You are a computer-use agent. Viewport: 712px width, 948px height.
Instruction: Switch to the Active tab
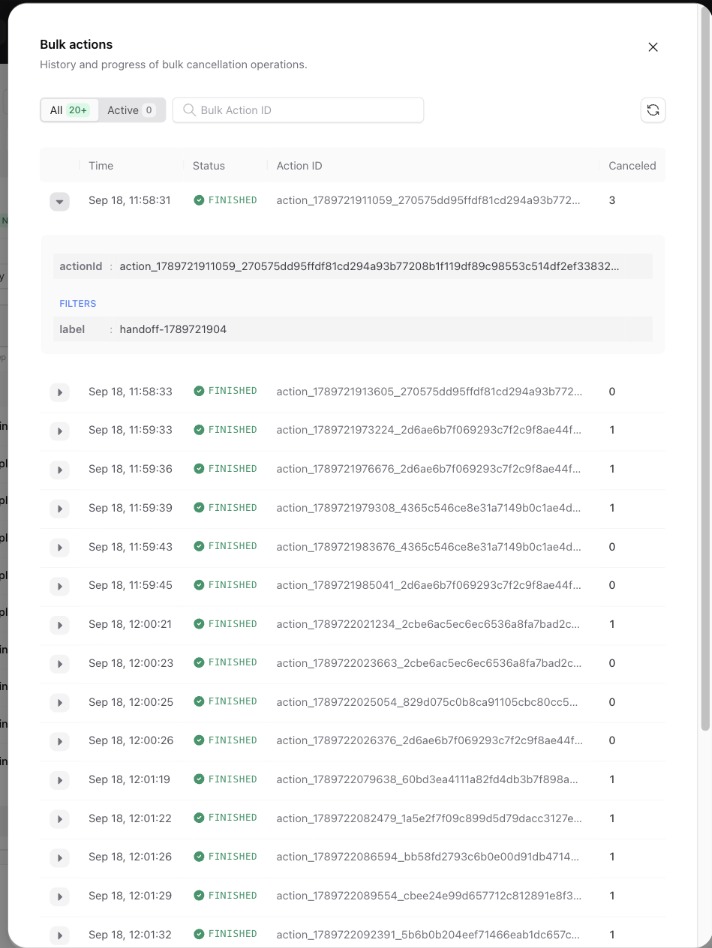(131, 110)
